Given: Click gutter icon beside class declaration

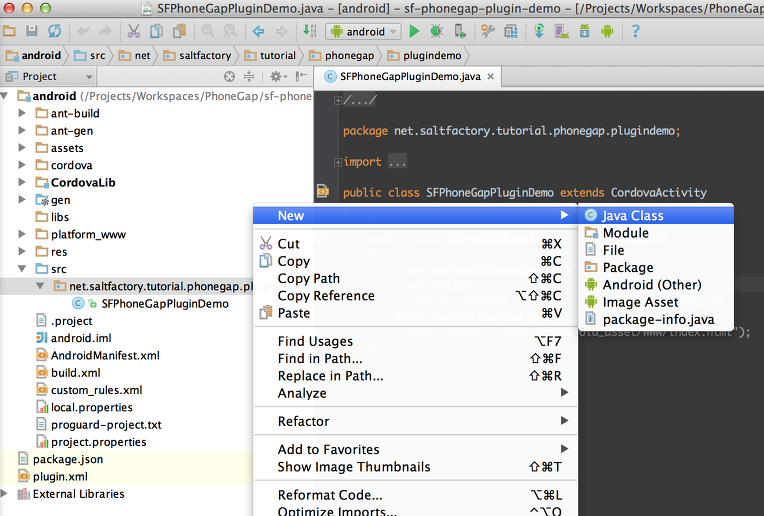Looking at the screenshot, I should [323, 190].
